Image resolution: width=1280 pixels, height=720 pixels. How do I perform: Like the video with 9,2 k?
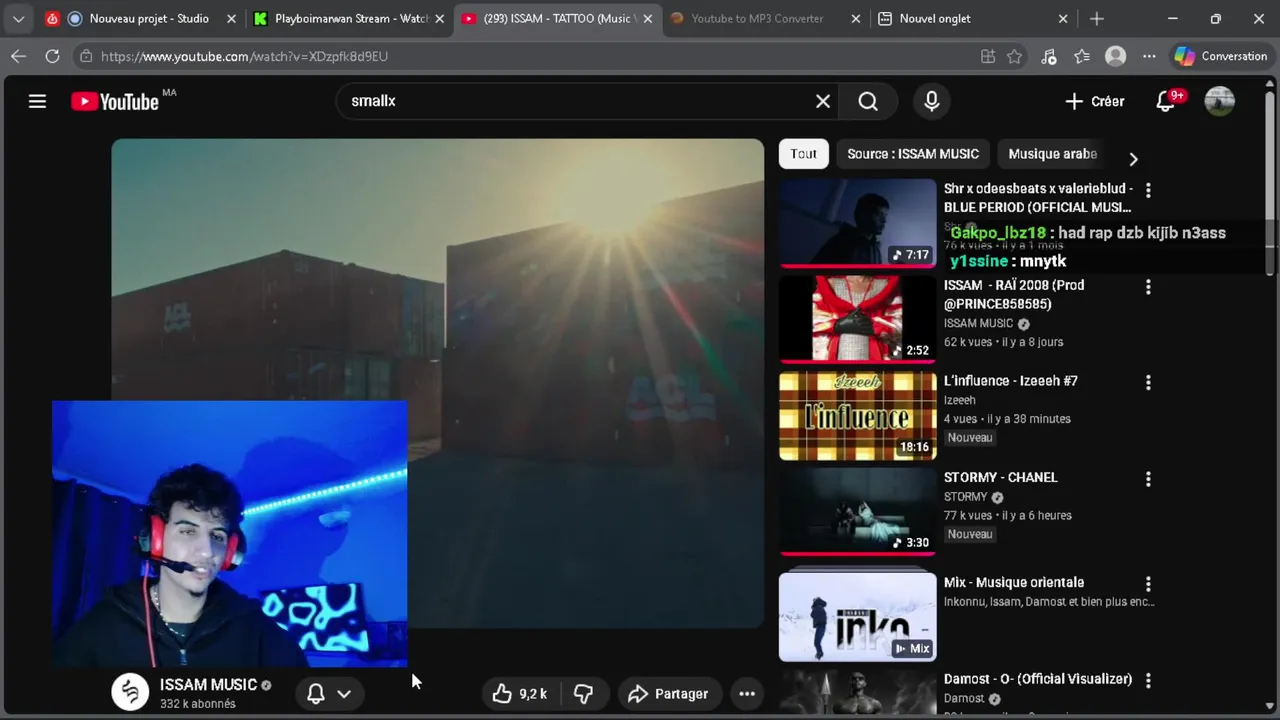(521, 693)
